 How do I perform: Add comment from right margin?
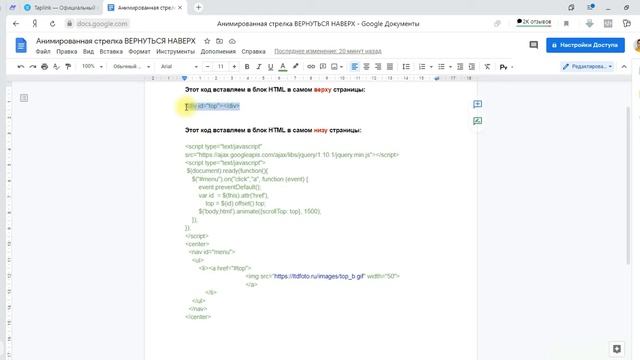pos(477,104)
